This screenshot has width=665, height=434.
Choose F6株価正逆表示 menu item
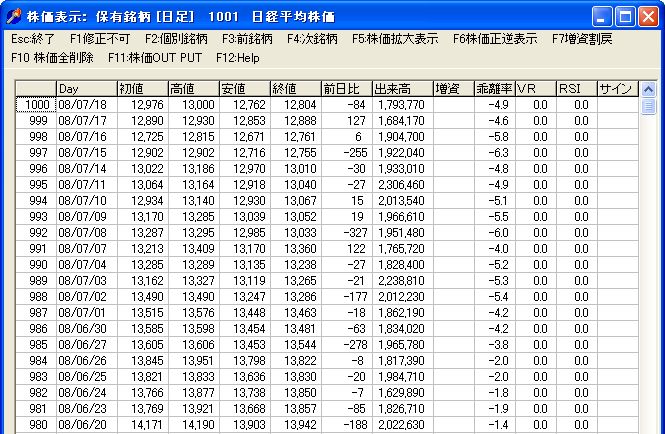tap(495, 39)
